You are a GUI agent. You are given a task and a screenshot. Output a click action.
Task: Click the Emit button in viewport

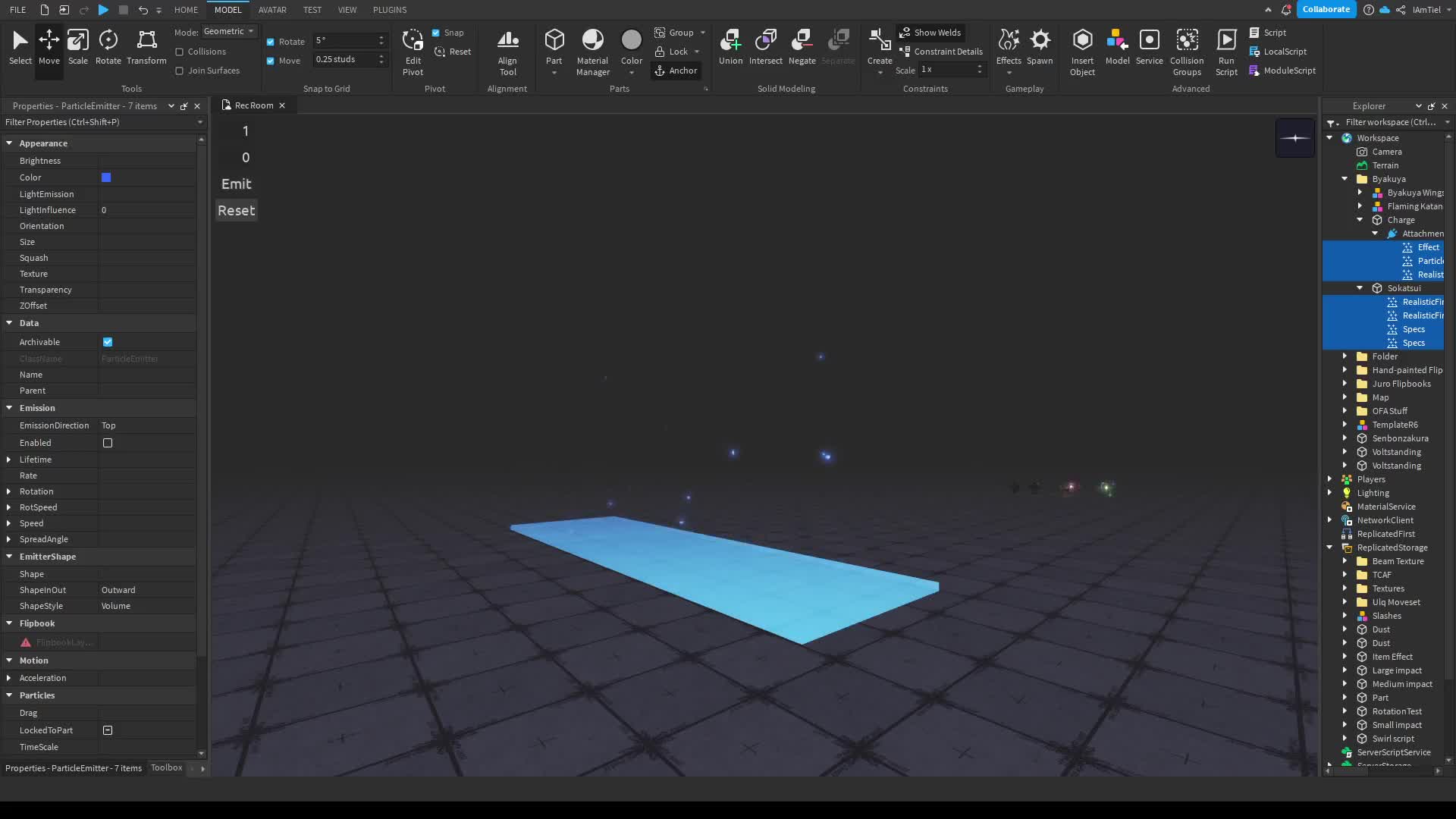click(236, 184)
